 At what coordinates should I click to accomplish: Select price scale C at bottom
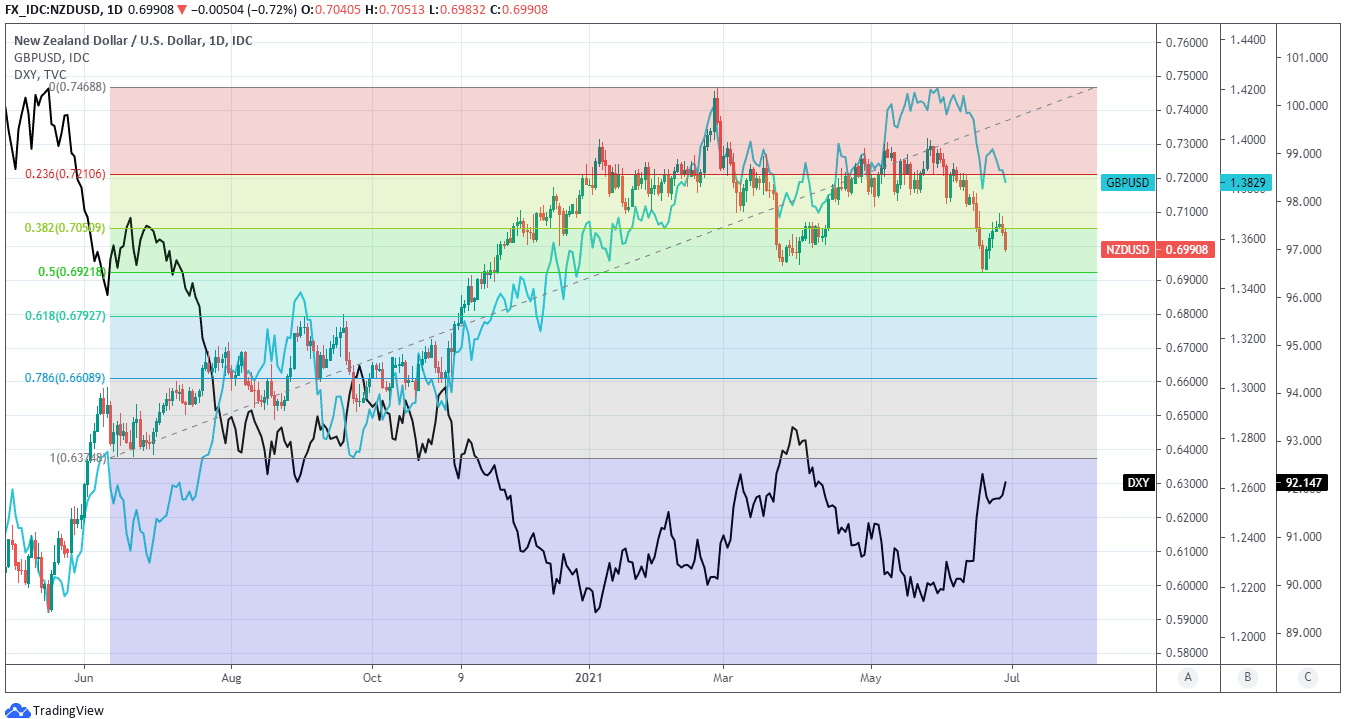click(1307, 677)
